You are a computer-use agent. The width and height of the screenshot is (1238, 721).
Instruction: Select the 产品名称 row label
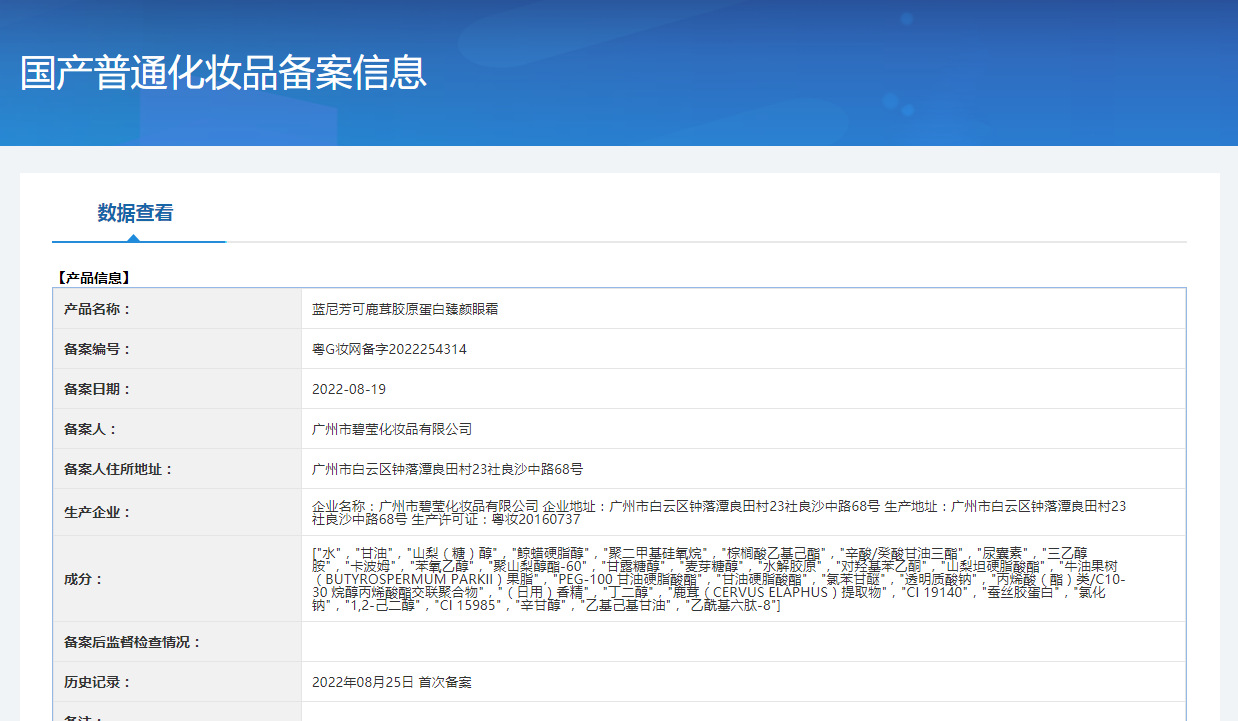point(98,309)
